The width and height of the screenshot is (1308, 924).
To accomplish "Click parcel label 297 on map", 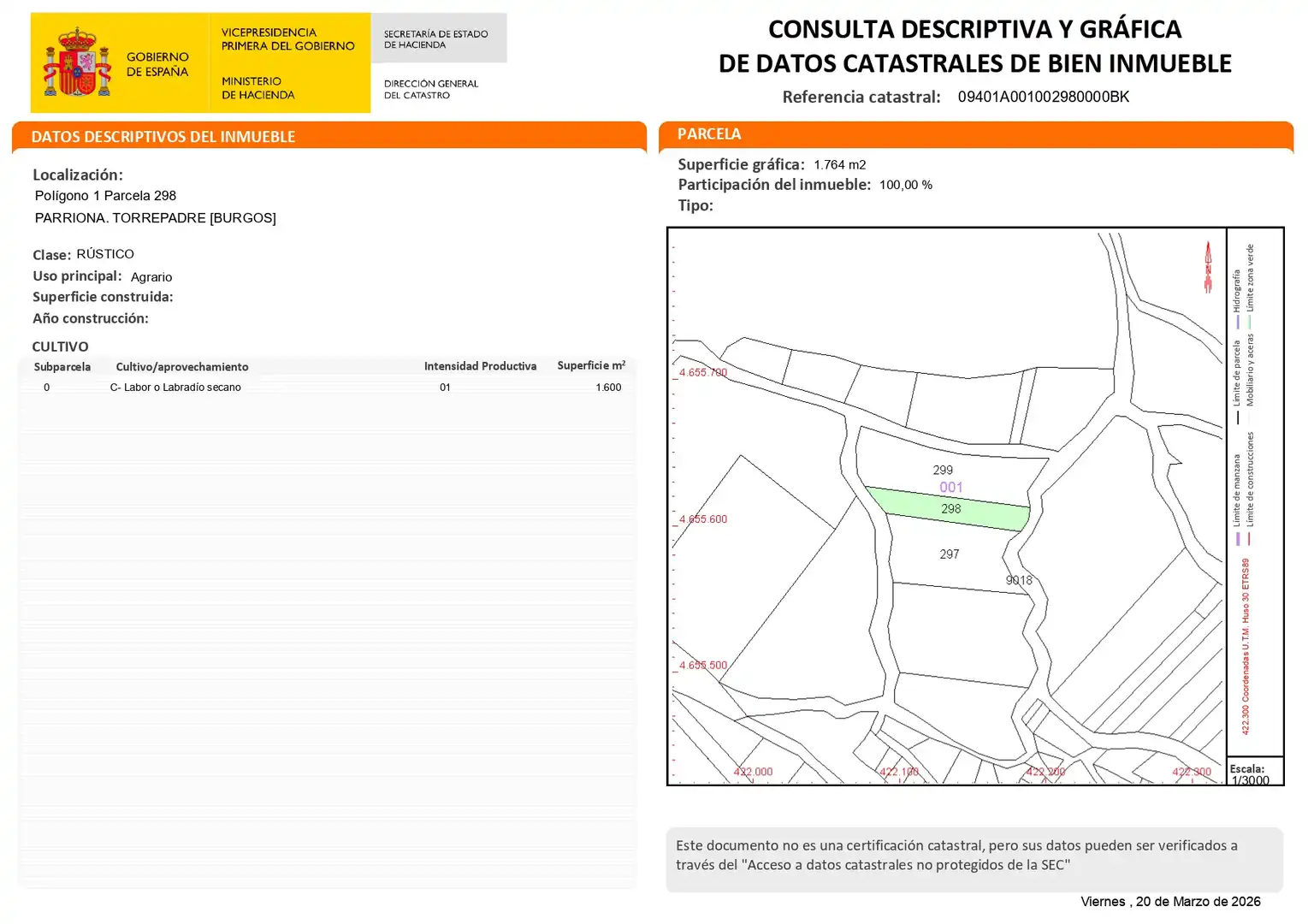I will tap(950, 554).
